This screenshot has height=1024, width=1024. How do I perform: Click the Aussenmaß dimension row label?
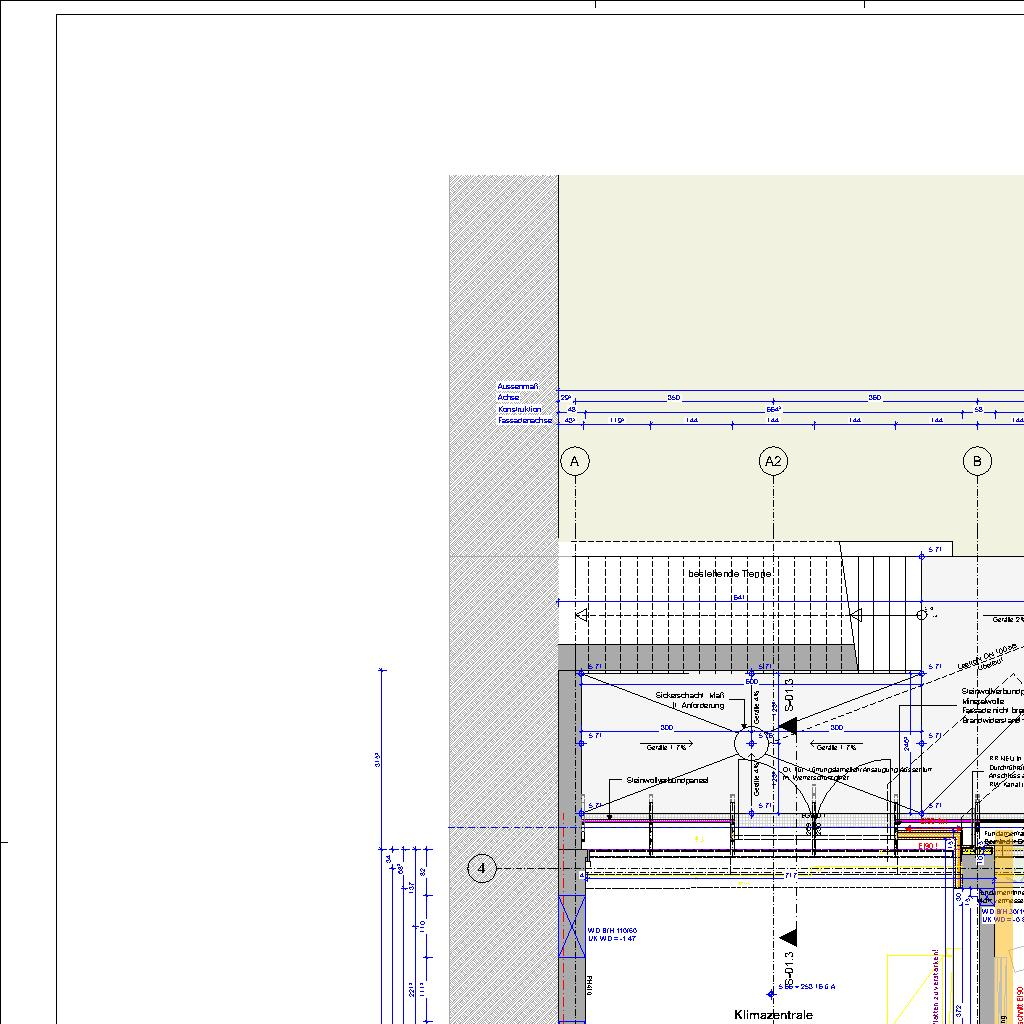[518, 386]
